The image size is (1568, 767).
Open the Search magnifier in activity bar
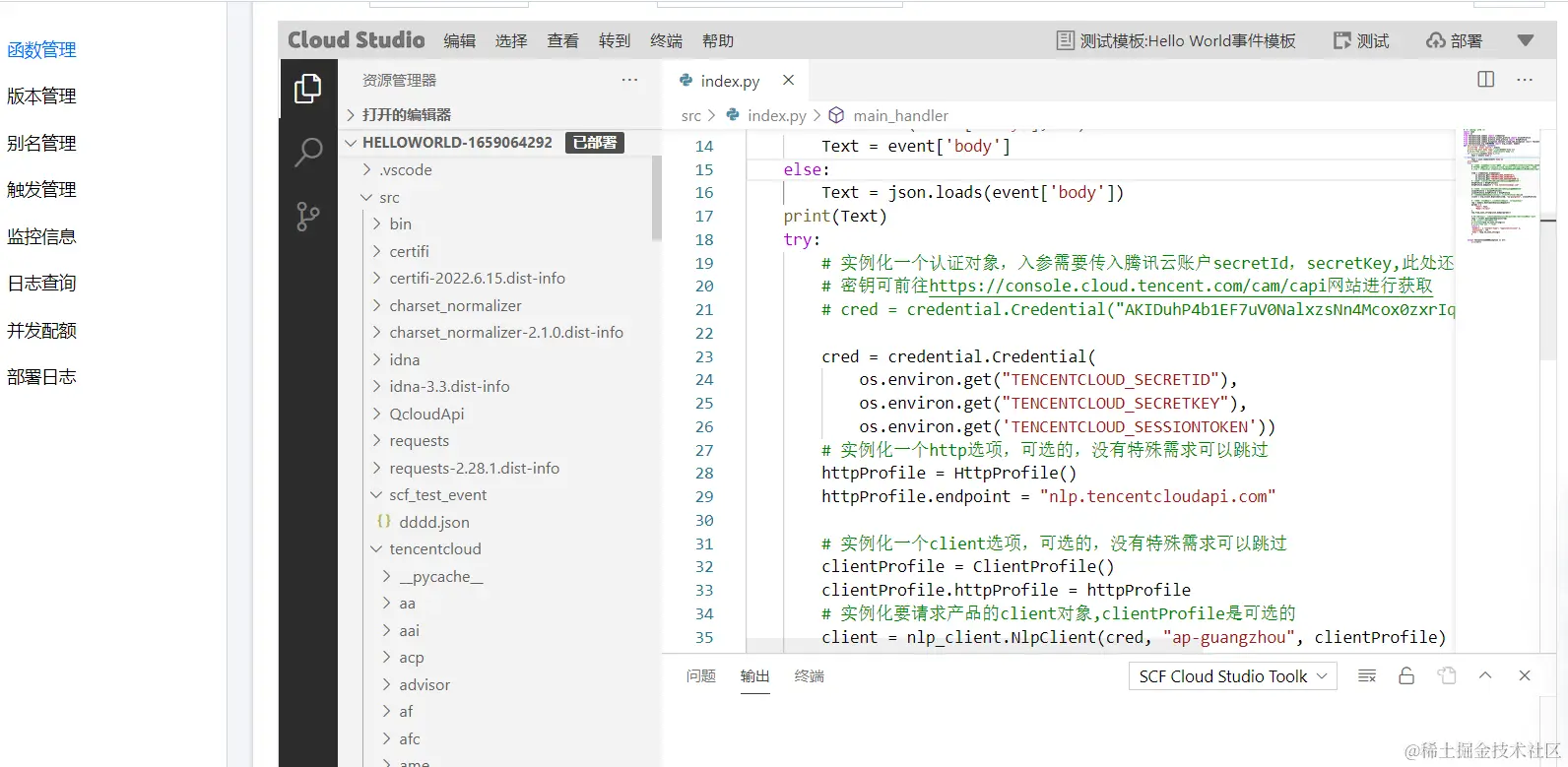point(308,152)
